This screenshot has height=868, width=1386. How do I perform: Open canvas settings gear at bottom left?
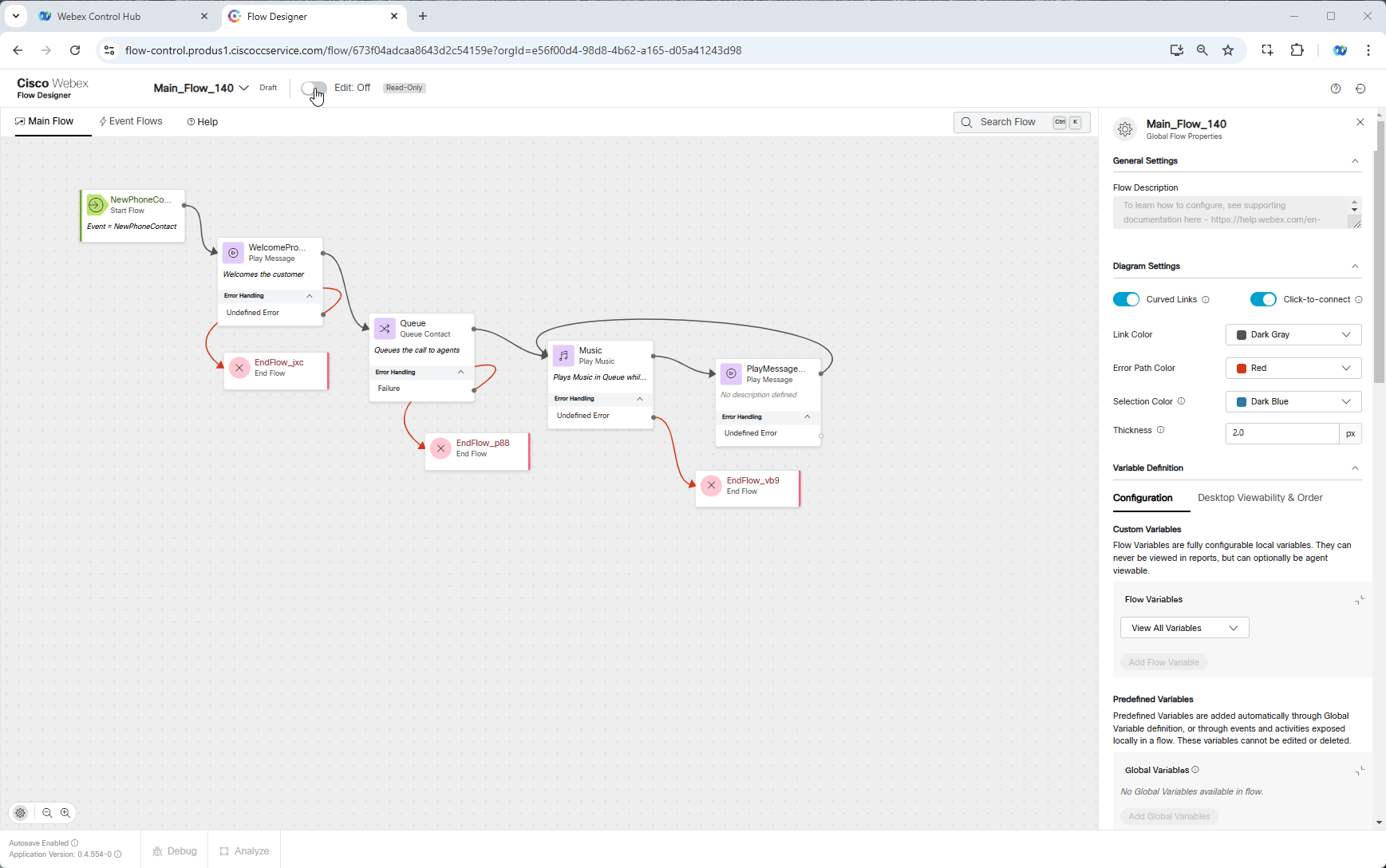(21, 813)
